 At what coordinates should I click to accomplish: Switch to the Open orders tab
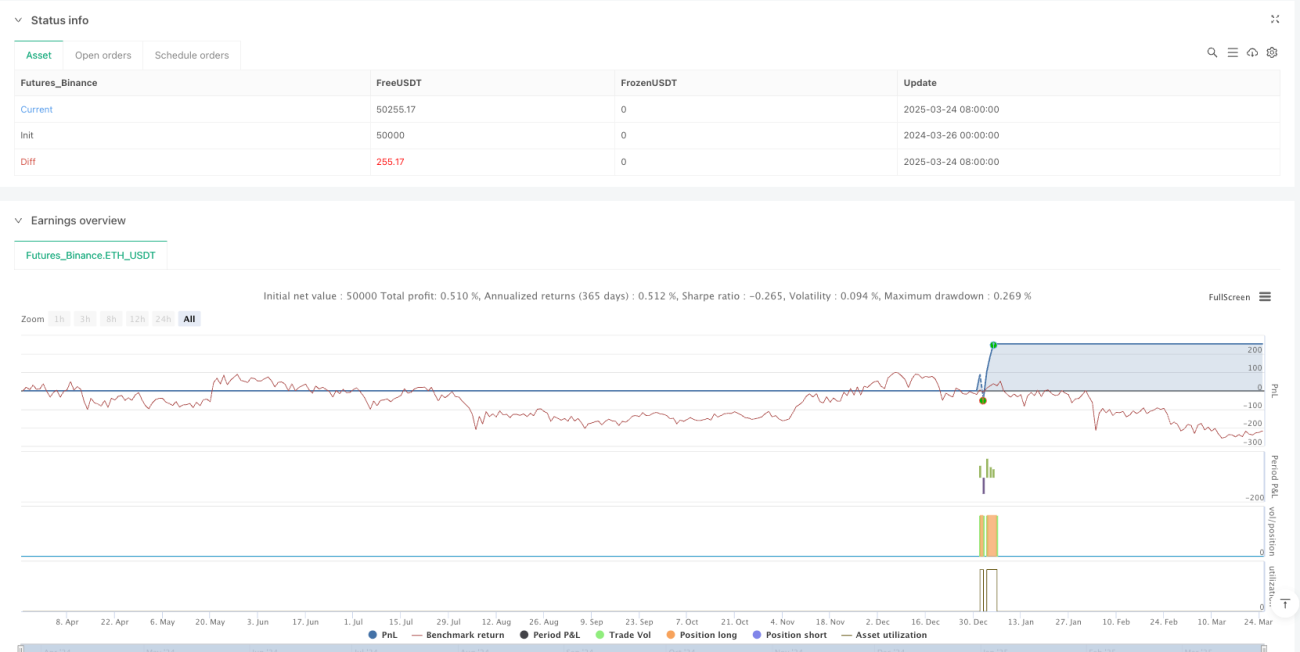coord(103,55)
